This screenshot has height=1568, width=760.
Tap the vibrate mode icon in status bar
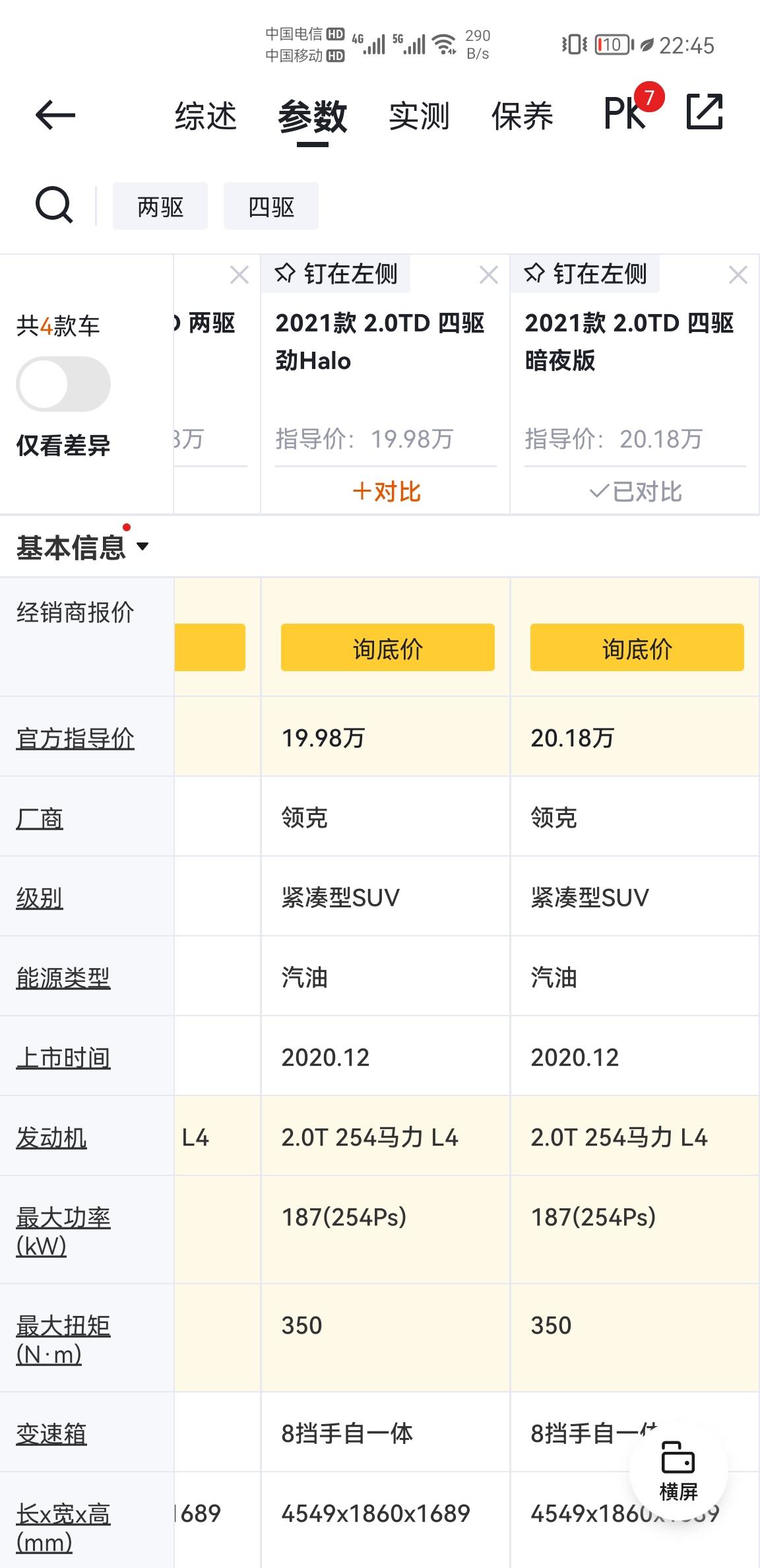(574, 45)
